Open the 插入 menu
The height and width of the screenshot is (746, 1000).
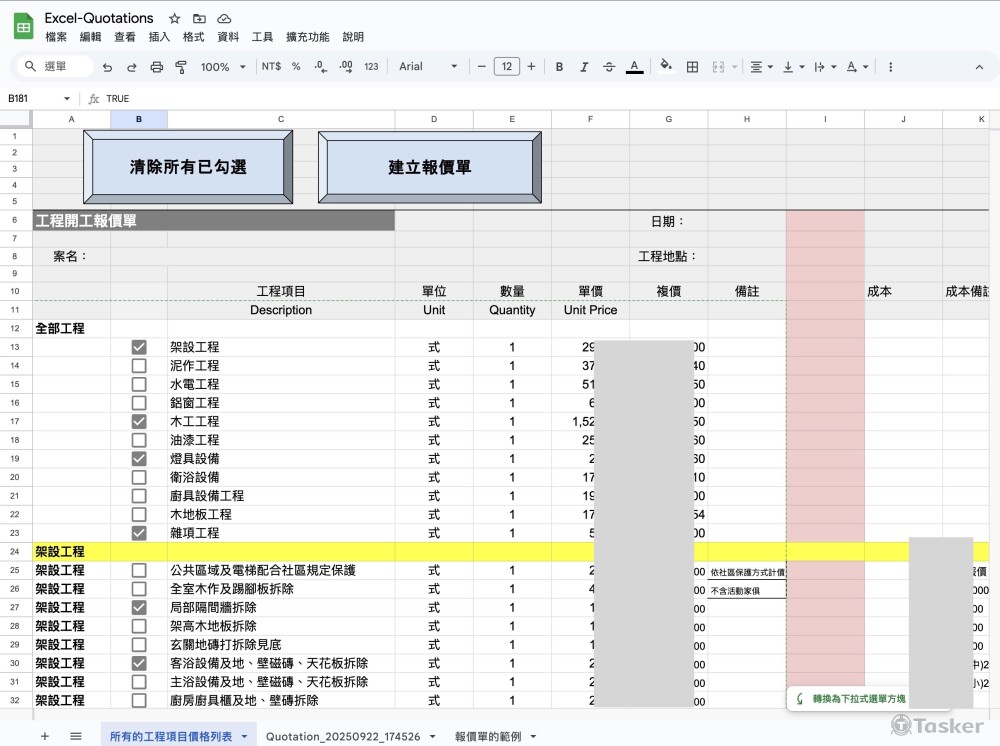[x=159, y=37]
